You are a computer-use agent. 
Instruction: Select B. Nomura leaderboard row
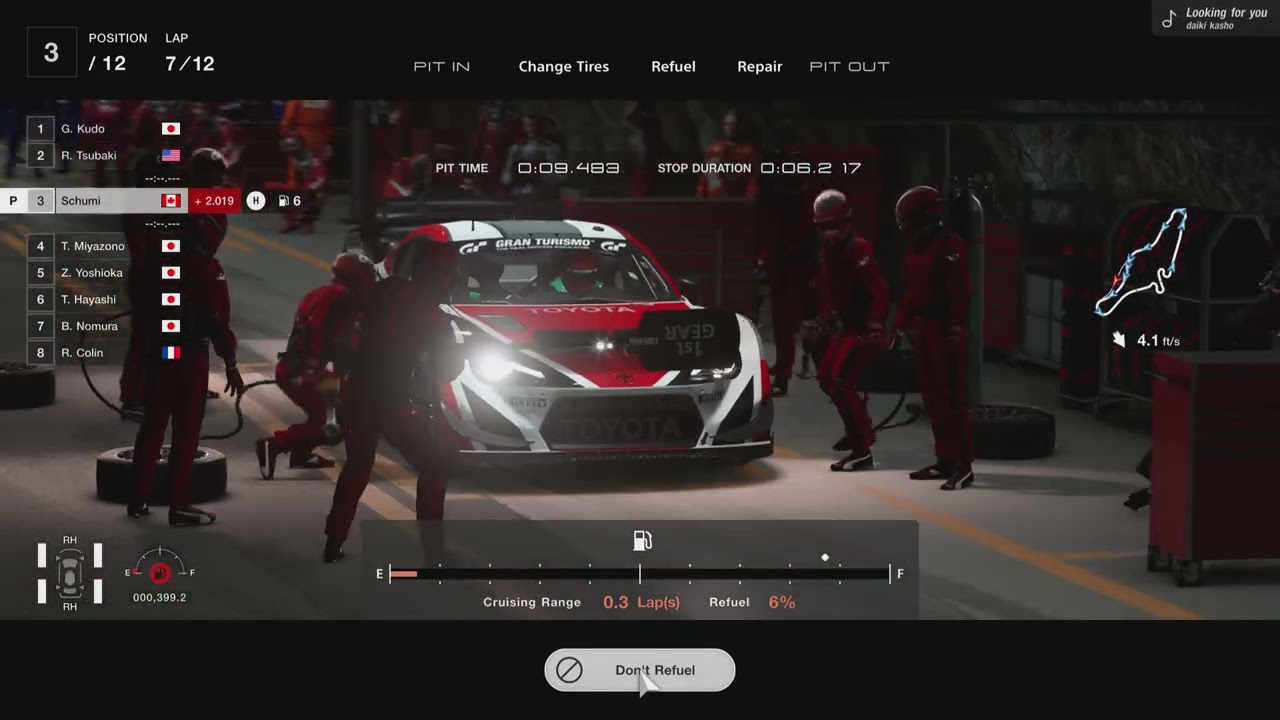[108, 326]
